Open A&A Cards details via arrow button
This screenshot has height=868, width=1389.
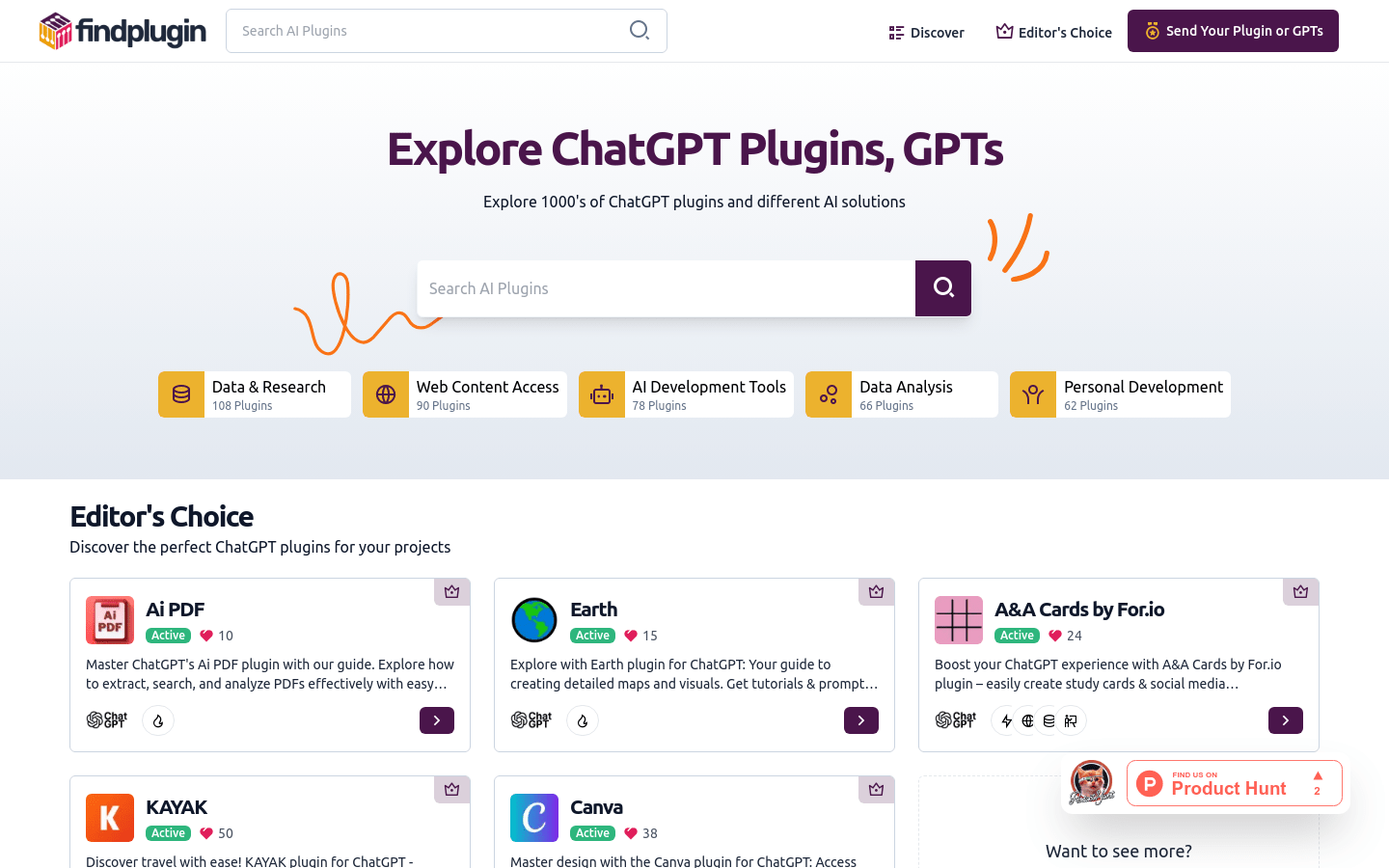pos(1285,720)
